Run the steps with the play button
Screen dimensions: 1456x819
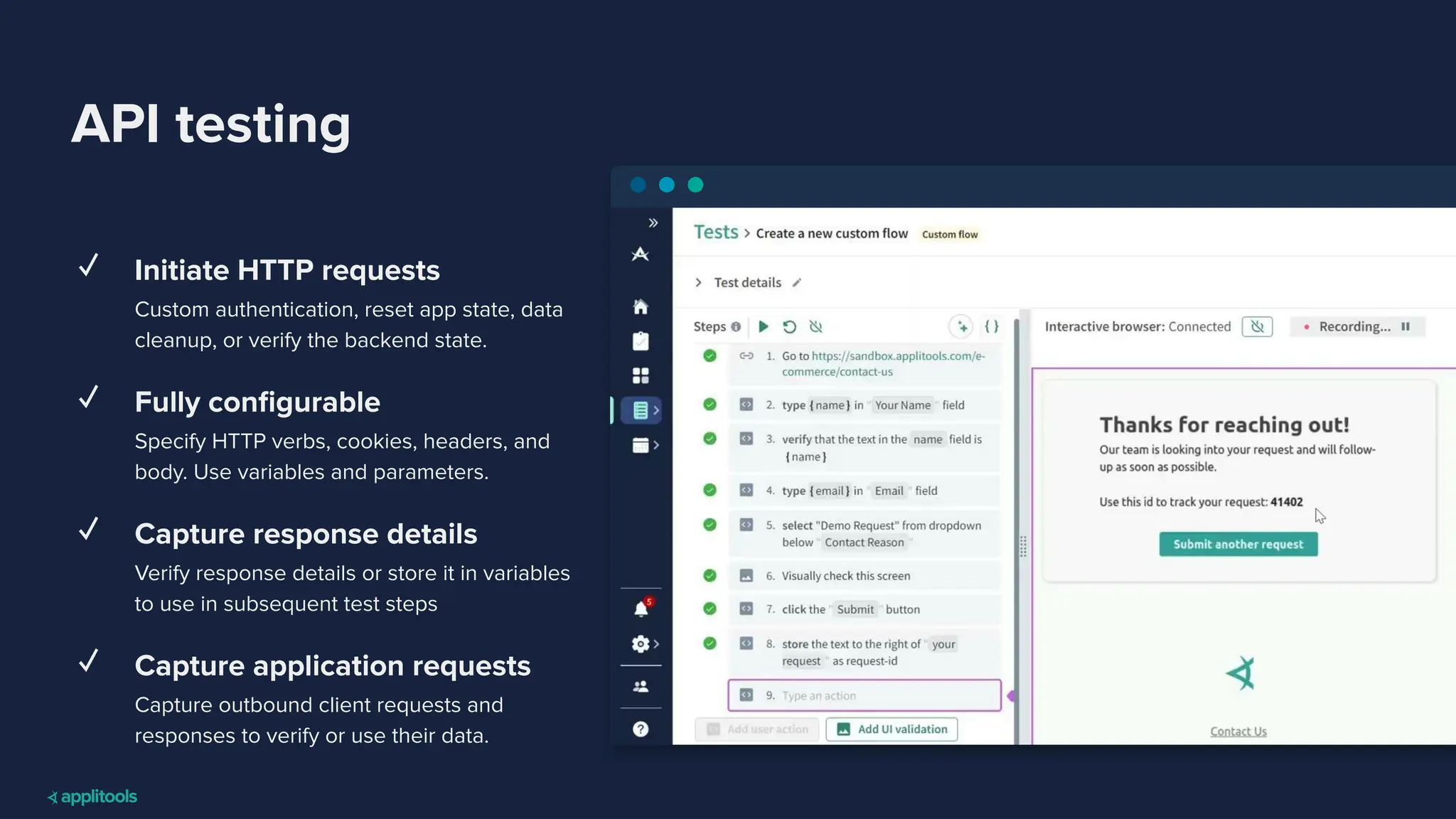click(764, 326)
